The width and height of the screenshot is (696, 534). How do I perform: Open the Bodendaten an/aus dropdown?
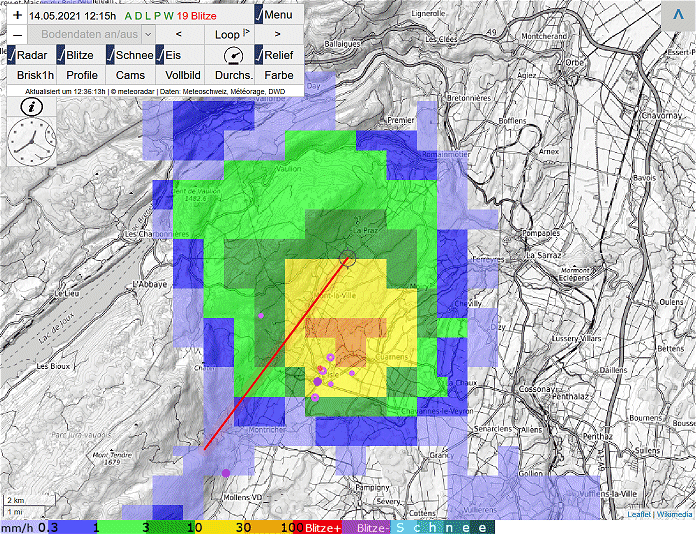click(x=91, y=34)
